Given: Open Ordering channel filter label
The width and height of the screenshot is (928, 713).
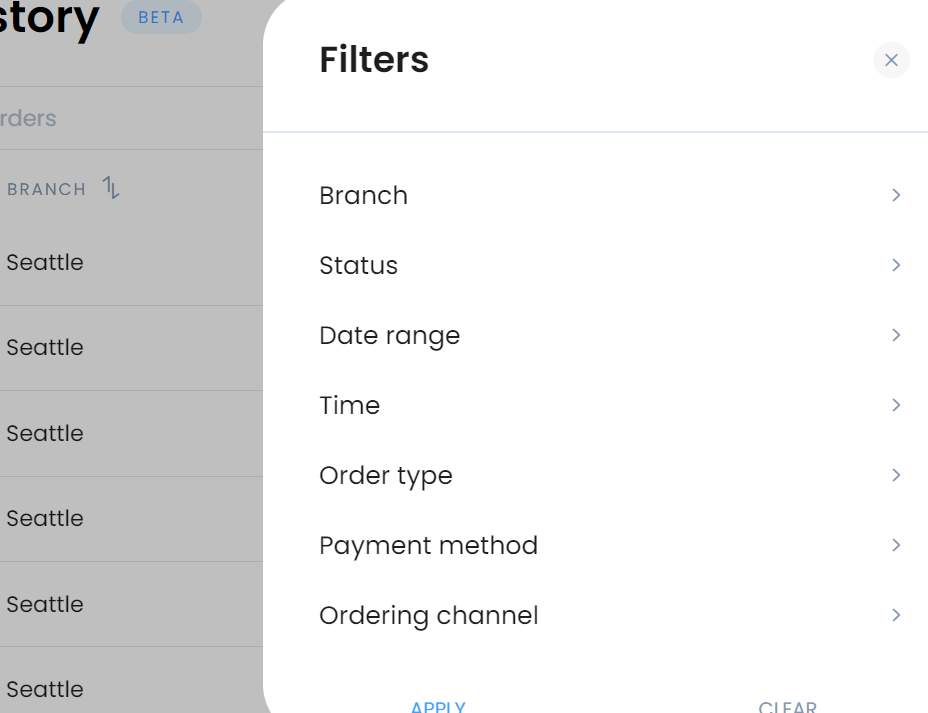Looking at the screenshot, I should [x=429, y=615].
